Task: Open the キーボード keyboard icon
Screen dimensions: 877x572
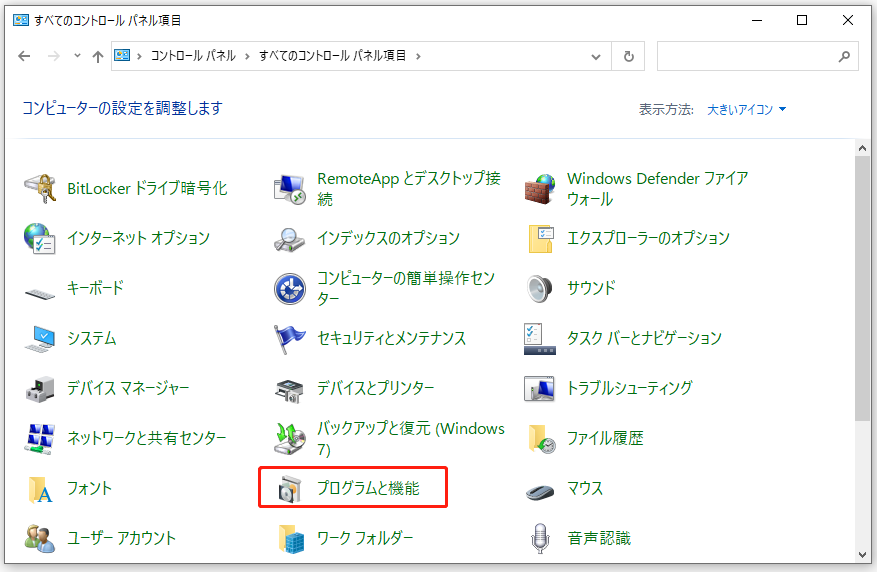Action: click(40, 292)
